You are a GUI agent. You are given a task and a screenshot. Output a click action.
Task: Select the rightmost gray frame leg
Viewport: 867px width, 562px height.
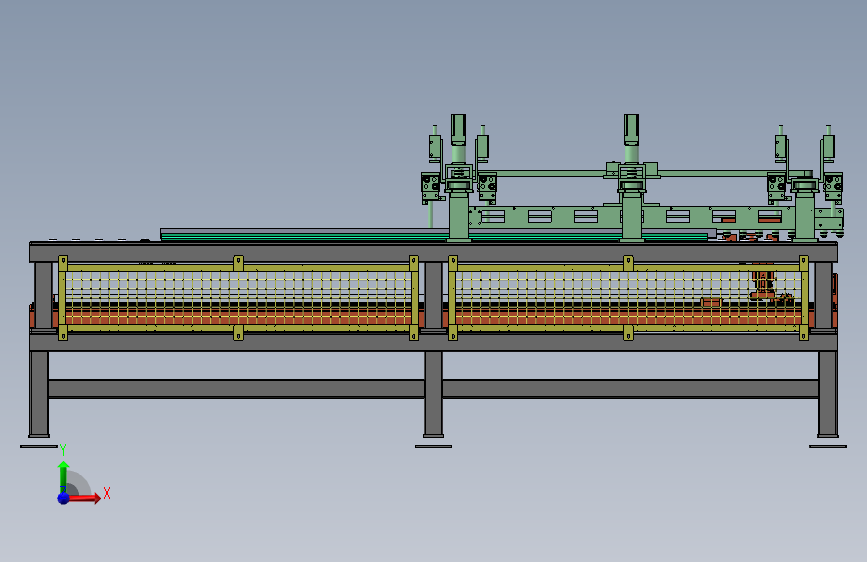click(828, 393)
